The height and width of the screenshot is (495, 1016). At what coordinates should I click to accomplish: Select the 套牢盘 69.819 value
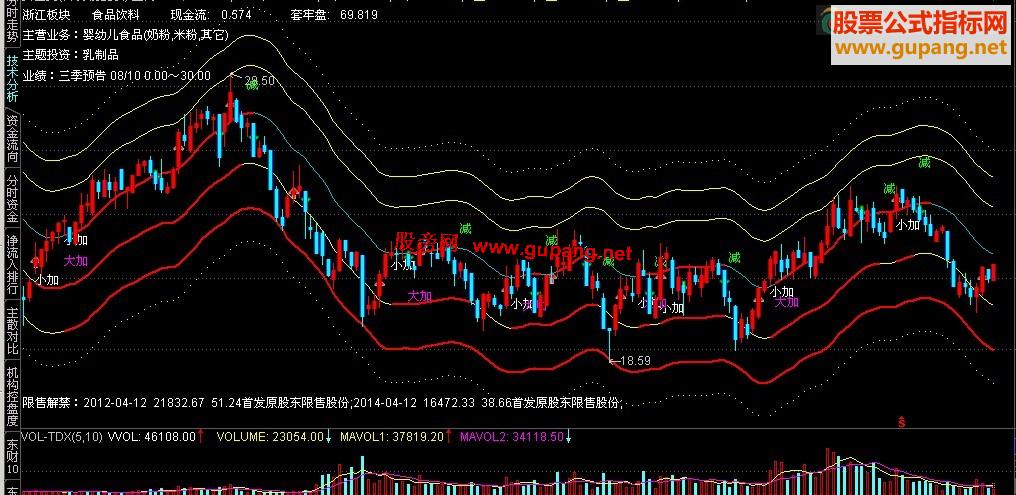coord(334,14)
